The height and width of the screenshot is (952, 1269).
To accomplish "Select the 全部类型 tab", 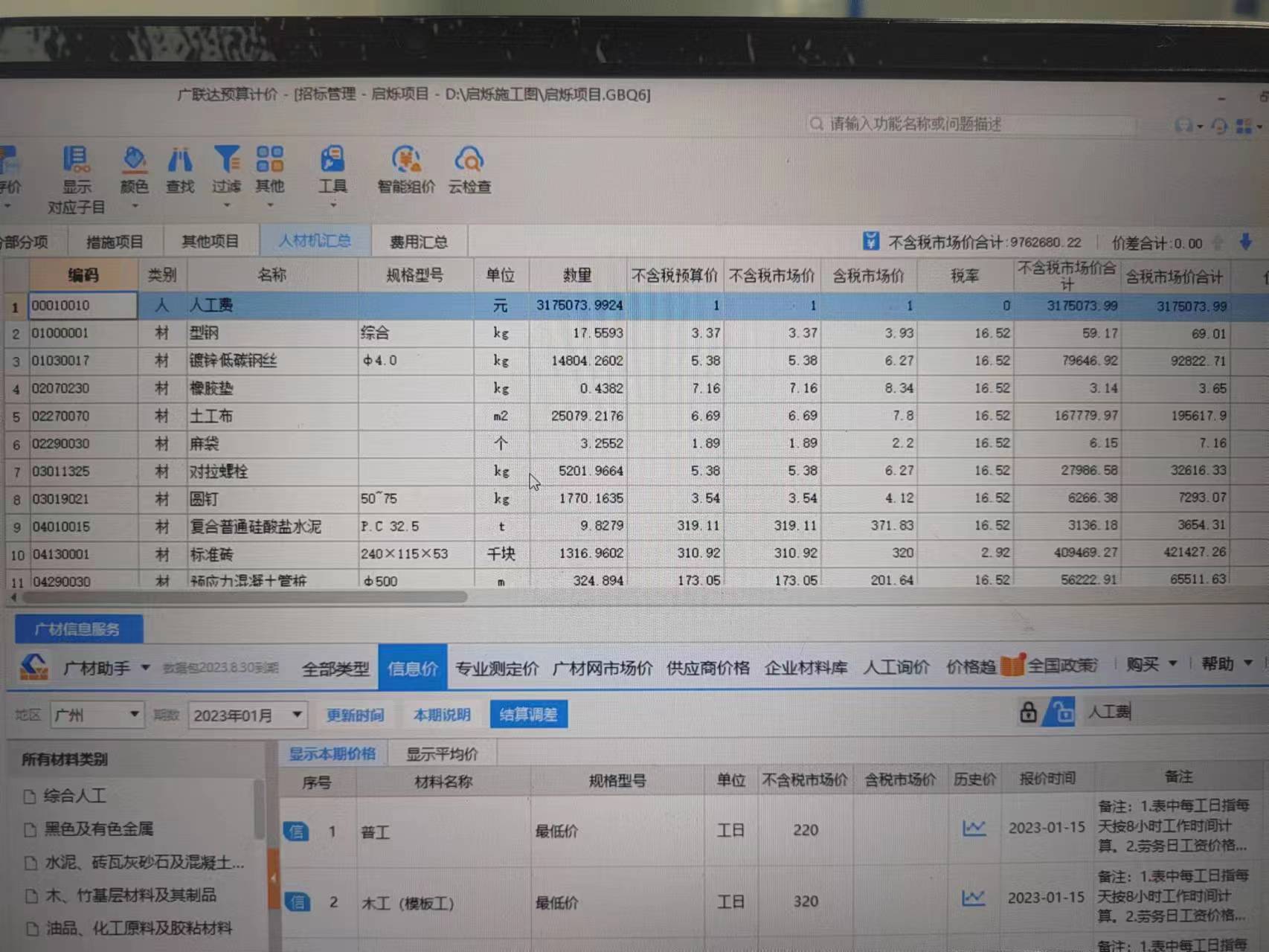I will coord(335,669).
